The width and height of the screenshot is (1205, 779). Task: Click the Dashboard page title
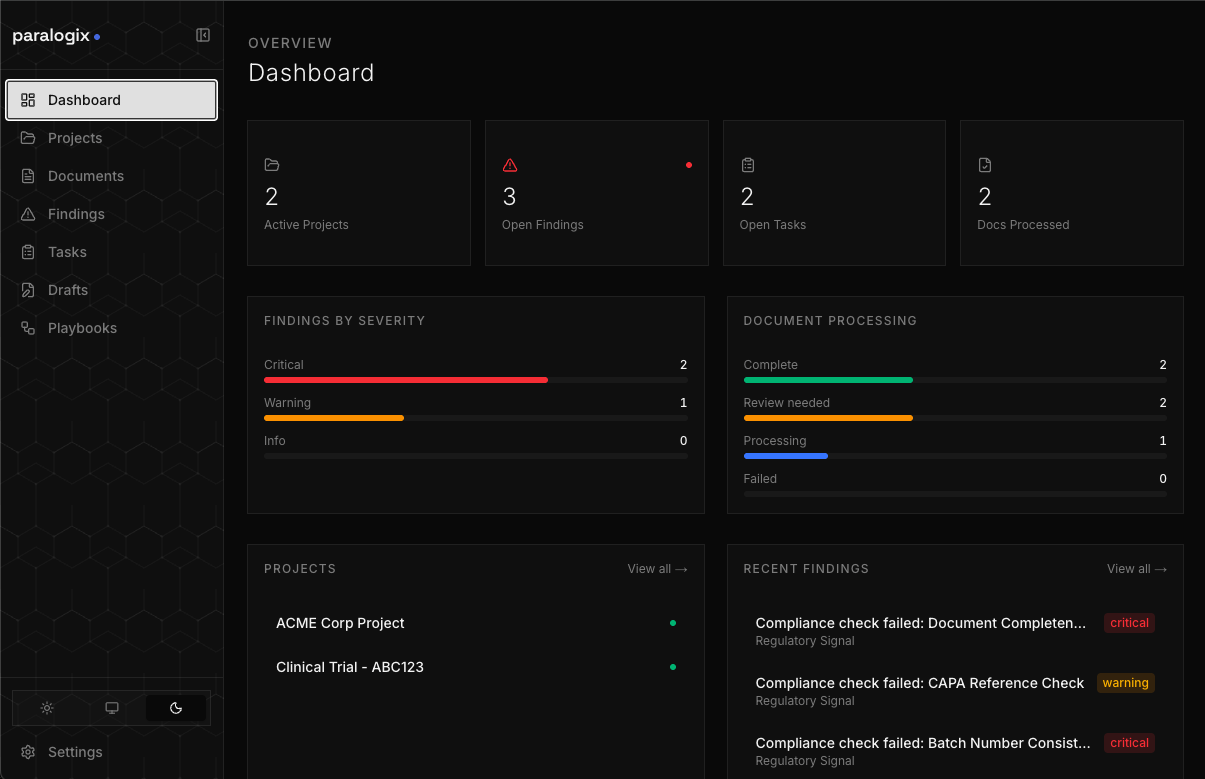click(311, 73)
